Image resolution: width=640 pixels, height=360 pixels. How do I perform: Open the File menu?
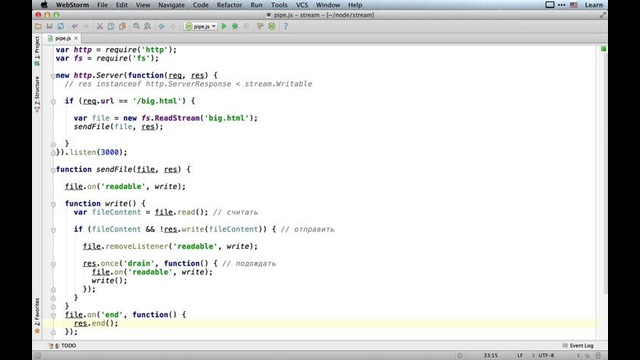click(x=102, y=5)
